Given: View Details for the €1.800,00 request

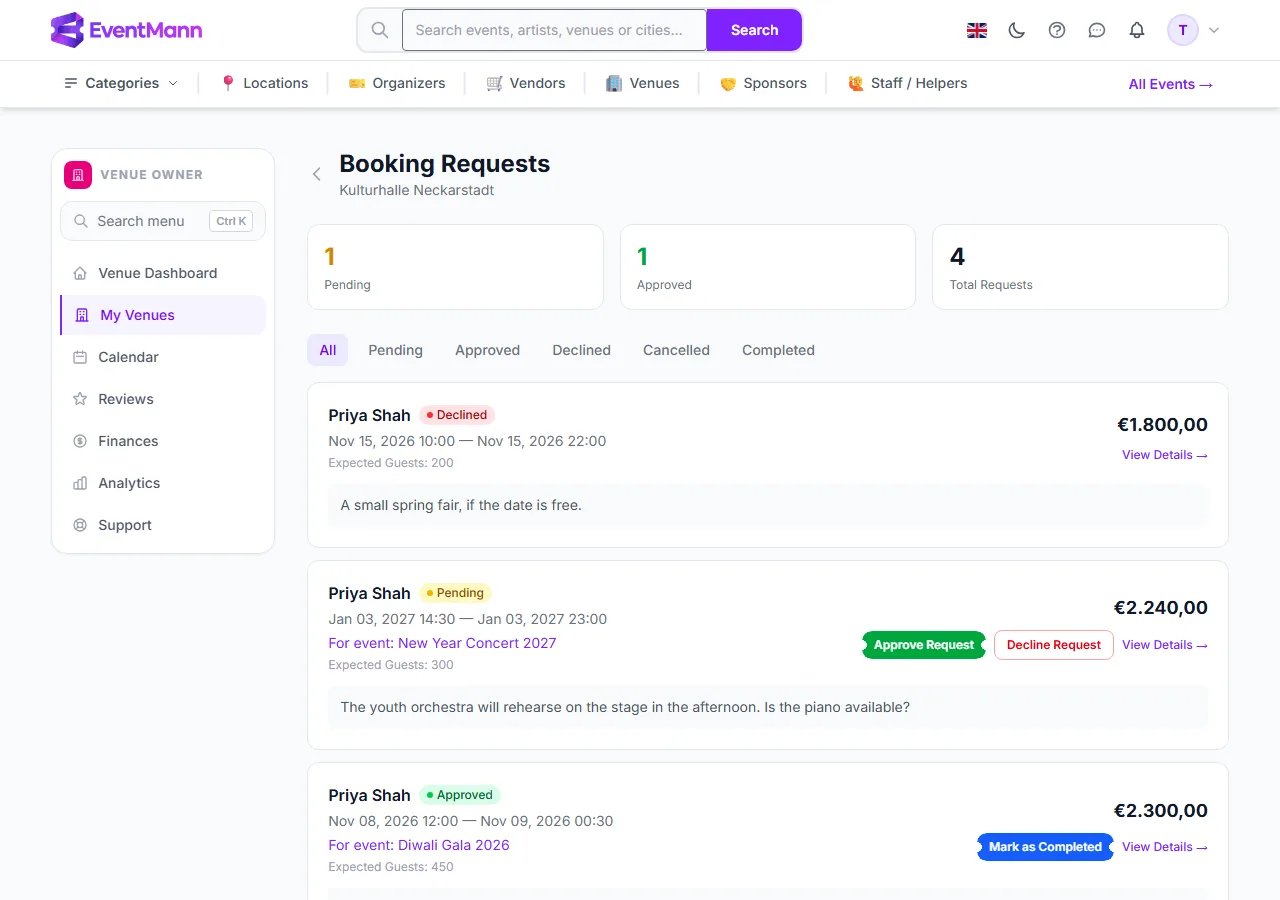Looking at the screenshot, I should 1165,455.
